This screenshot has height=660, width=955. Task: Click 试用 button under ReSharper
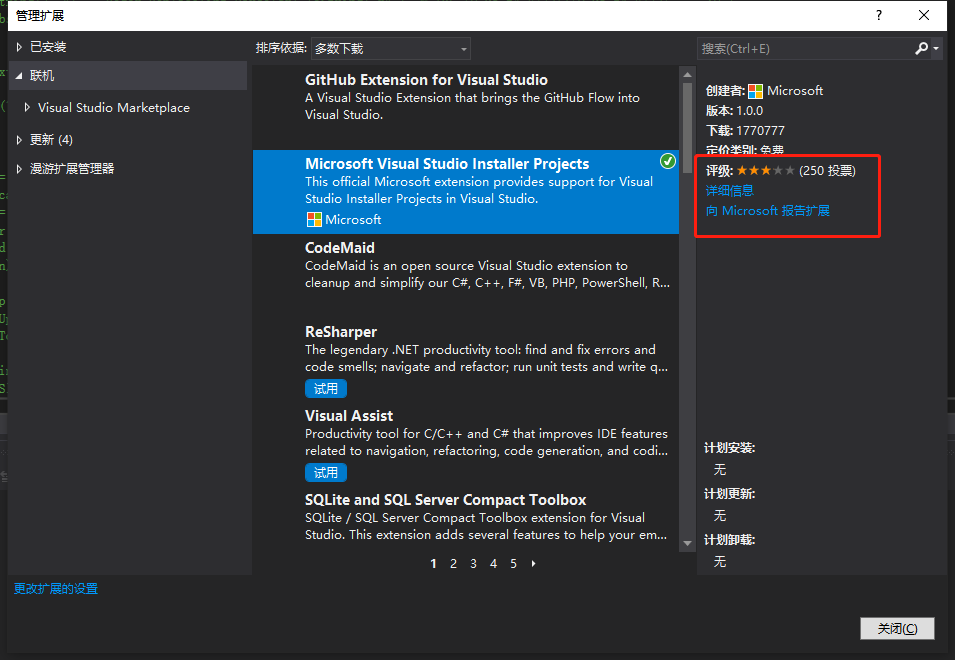326,388
